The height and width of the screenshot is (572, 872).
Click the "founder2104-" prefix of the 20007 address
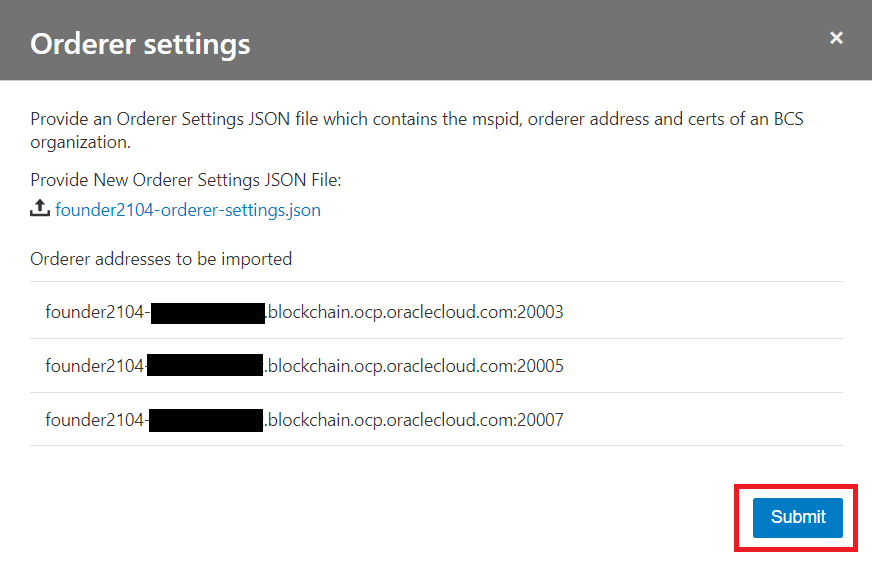(x=96, y=420)
